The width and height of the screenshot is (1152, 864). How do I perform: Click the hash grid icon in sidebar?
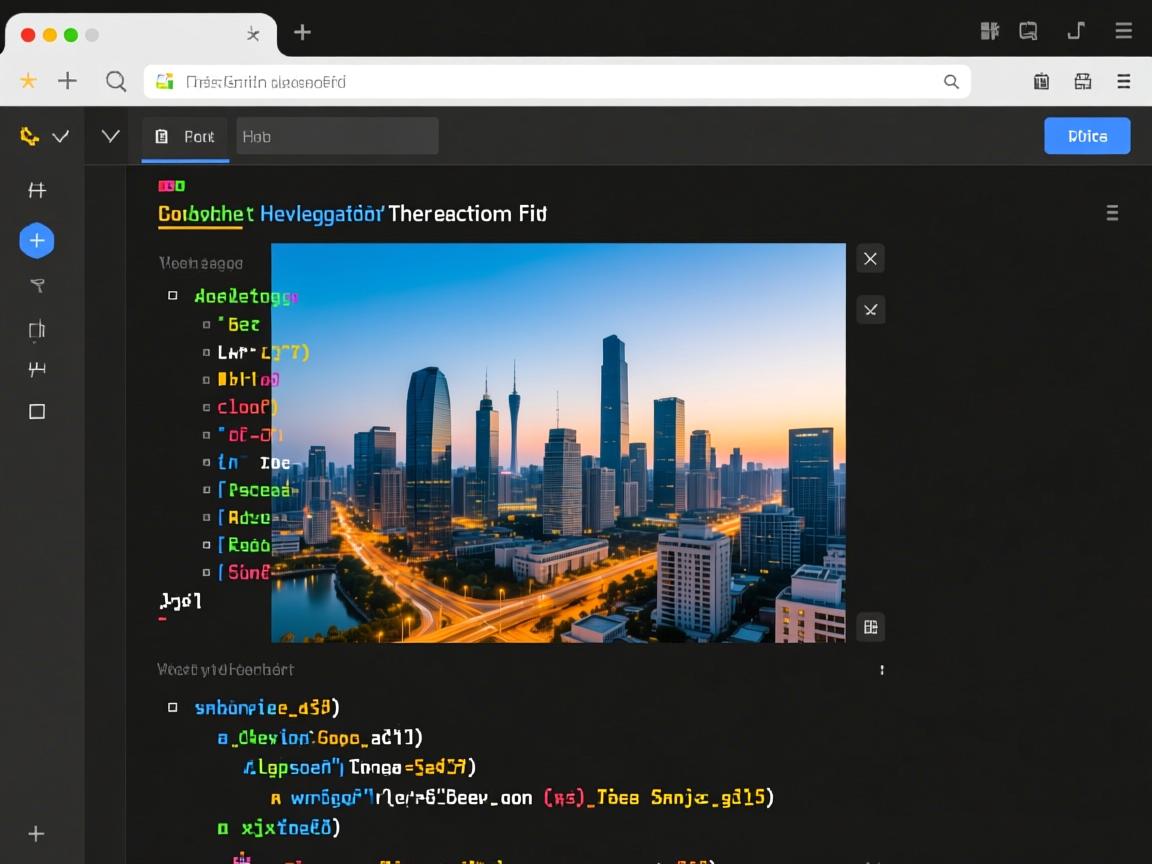(37, 190)
